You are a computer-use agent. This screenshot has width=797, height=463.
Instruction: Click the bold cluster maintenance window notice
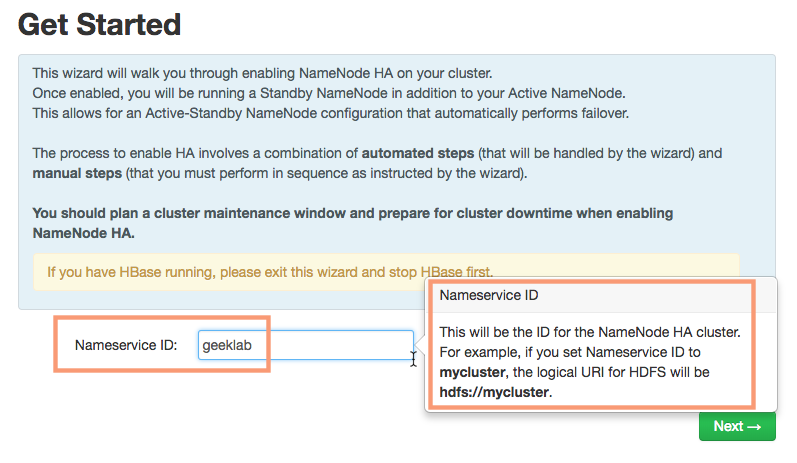coord(353,213)
